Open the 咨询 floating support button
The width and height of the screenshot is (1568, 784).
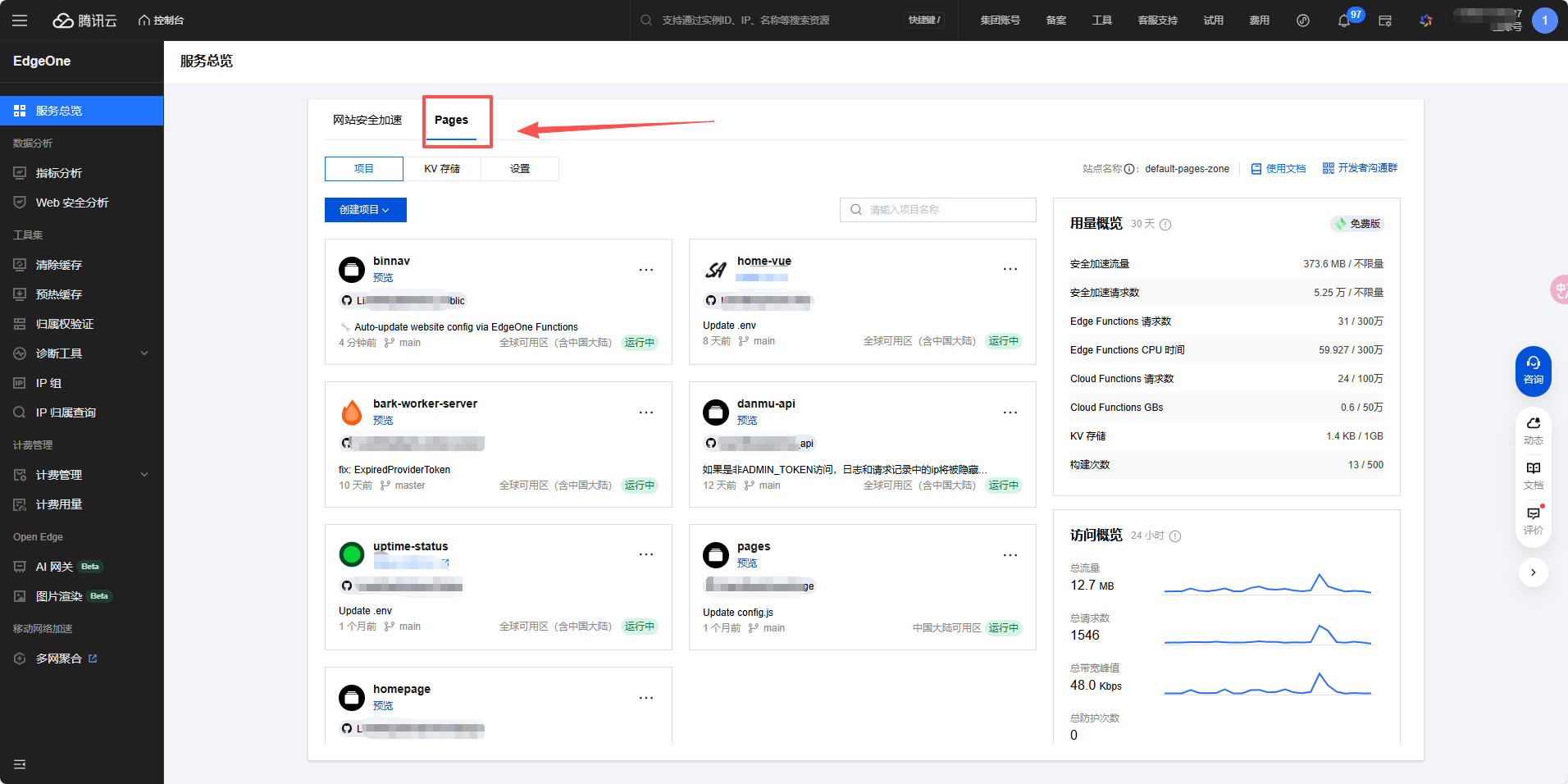[x=1534, y=371]
